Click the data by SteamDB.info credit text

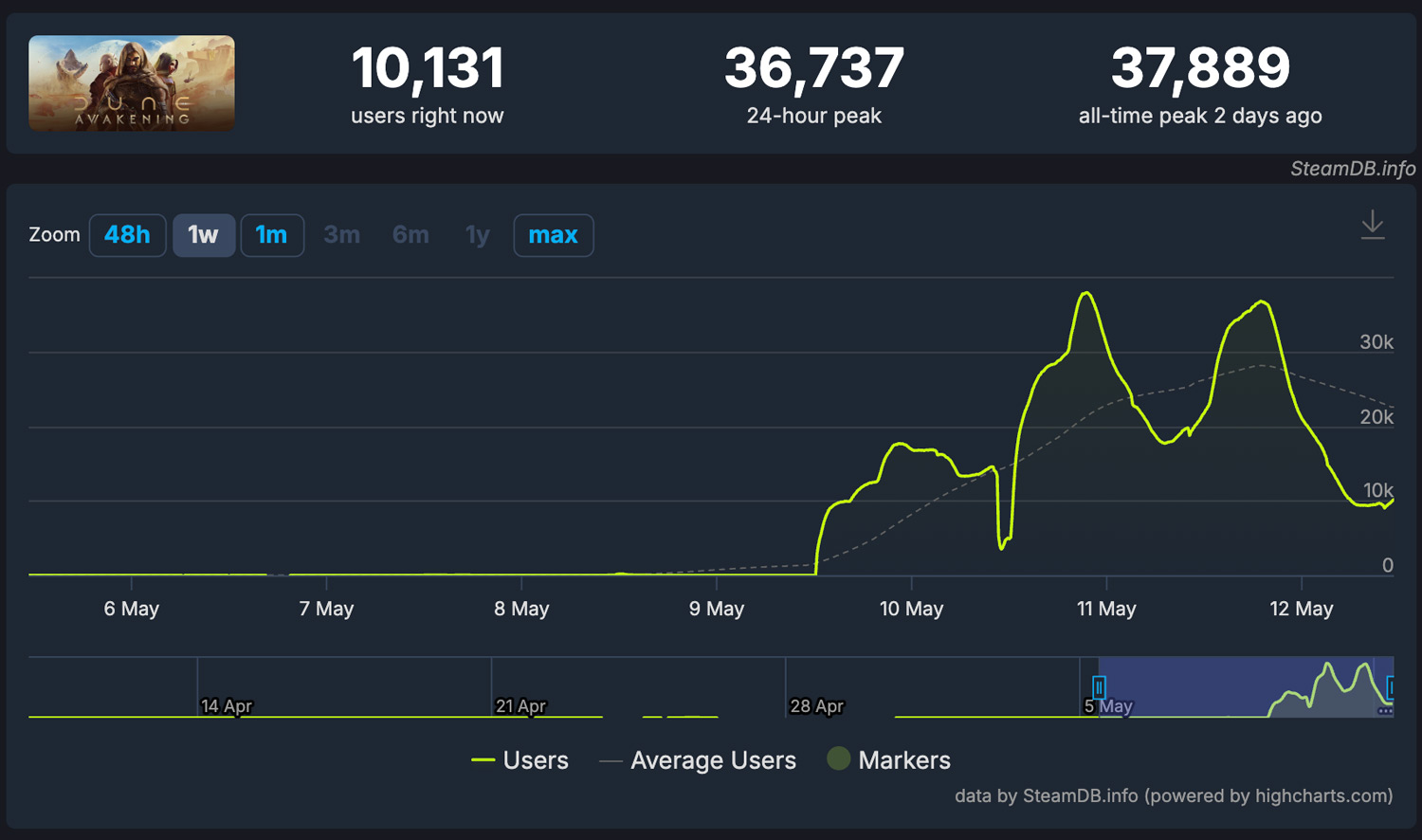[1174, 795]
